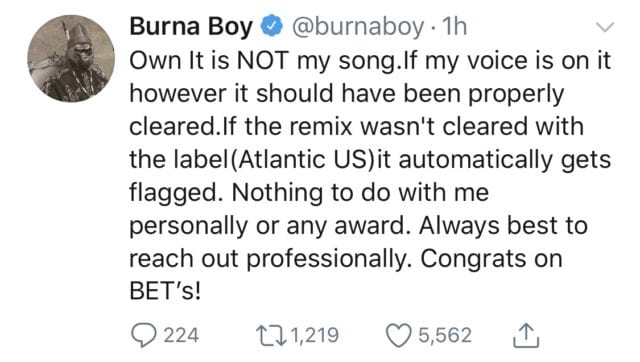Open the reply speech bubble icon
640x362 pixels.
[143, 335]
